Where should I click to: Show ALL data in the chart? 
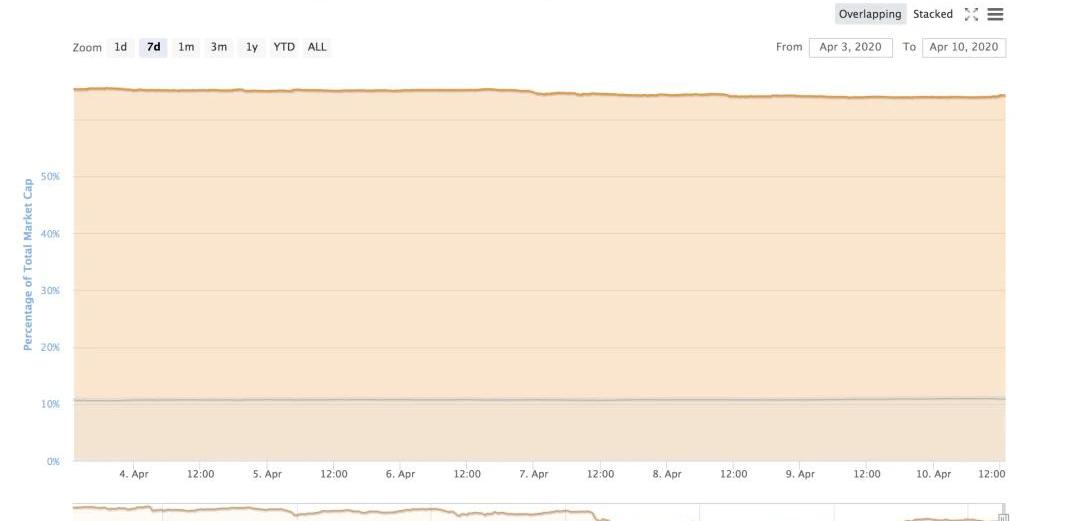[317, 47]
